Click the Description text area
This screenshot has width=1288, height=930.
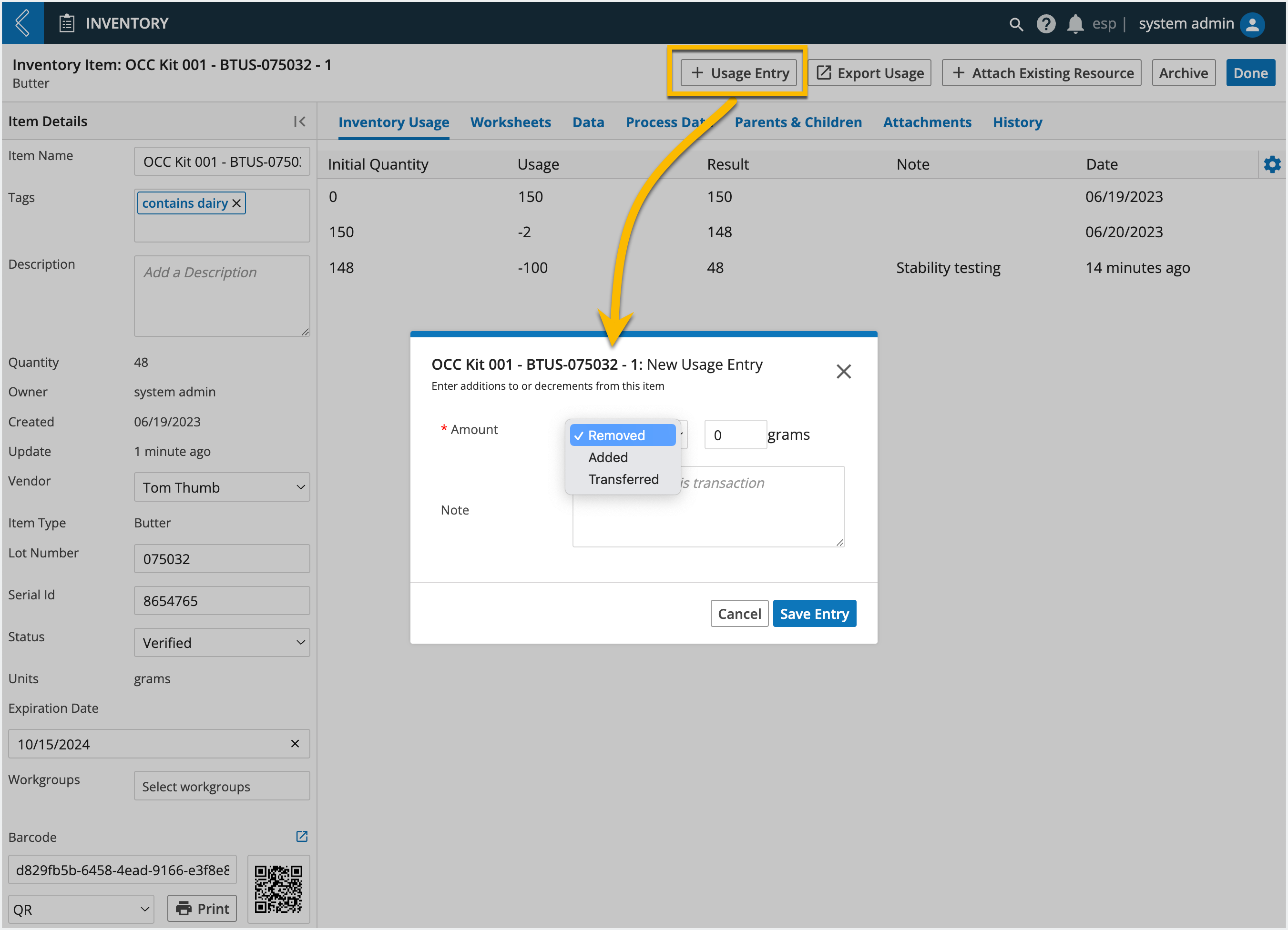pos(222,296)
